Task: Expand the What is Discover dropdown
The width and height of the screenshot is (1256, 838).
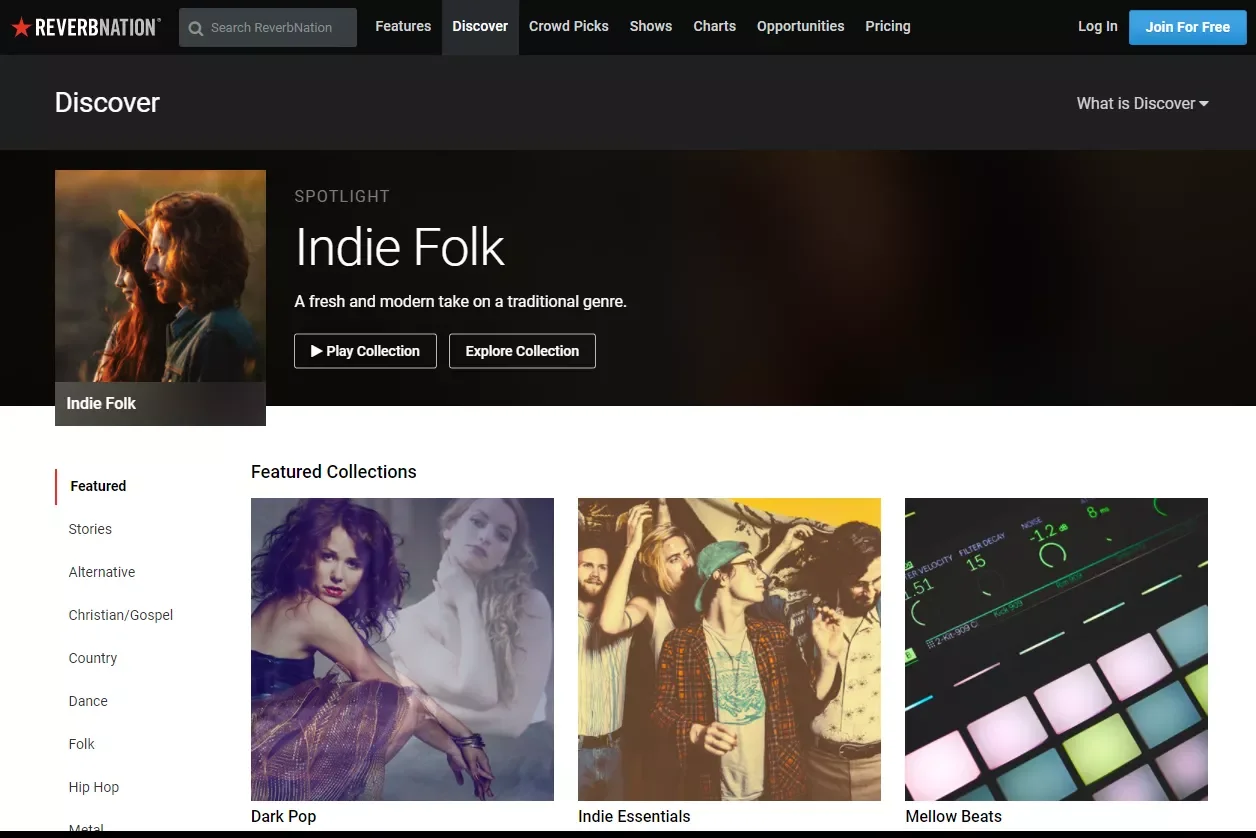Action: [1142, 103]
